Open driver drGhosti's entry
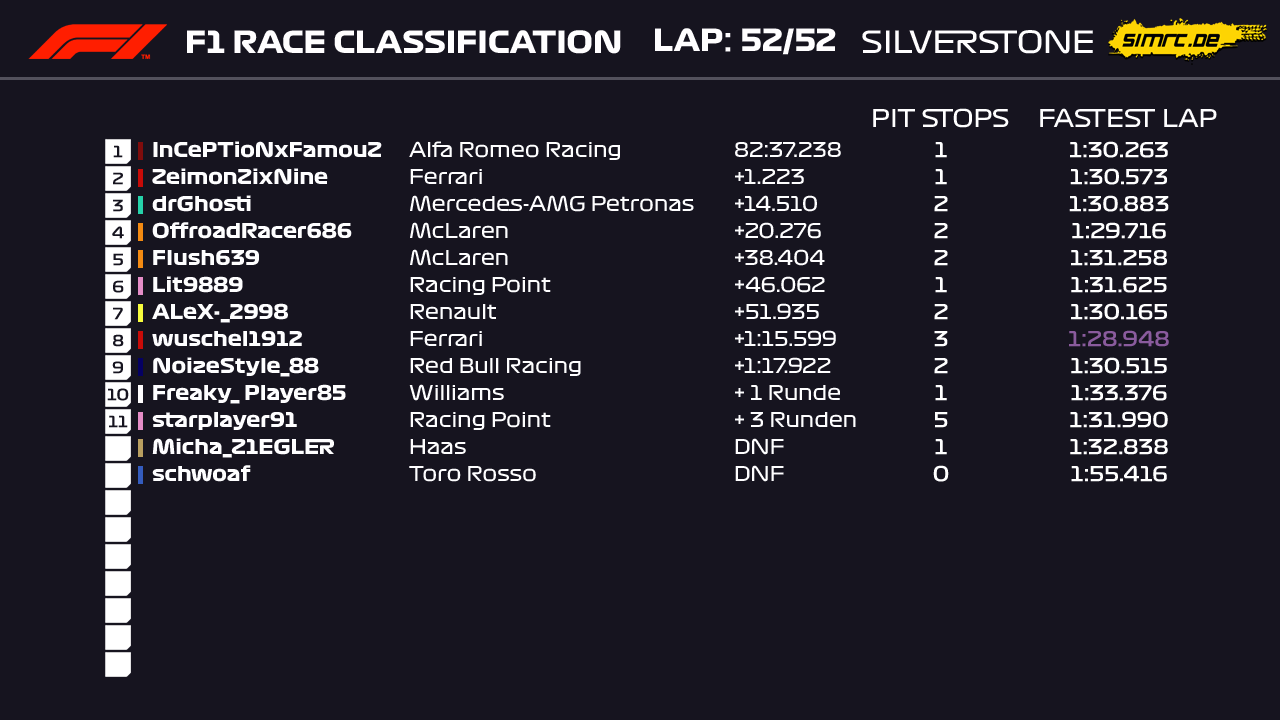Screen dimensions: 1280x720 201,204
